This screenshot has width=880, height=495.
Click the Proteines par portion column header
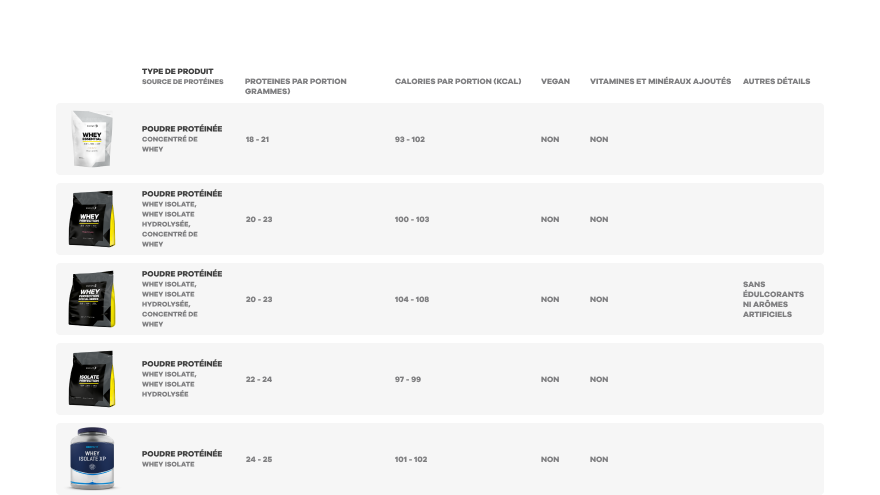[x=295, y=86]
